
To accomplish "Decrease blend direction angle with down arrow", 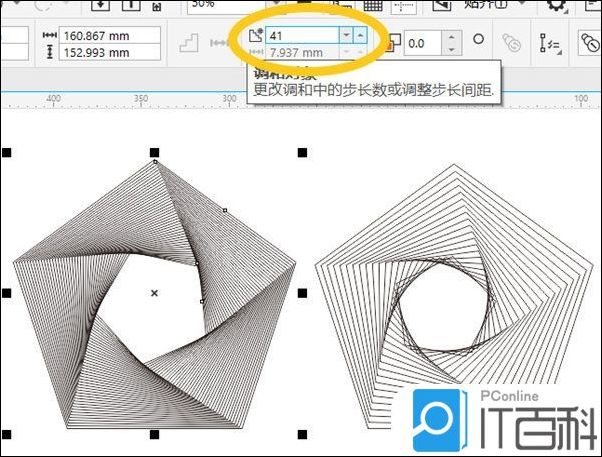I will pyautogui.click(x=452, y=50).
